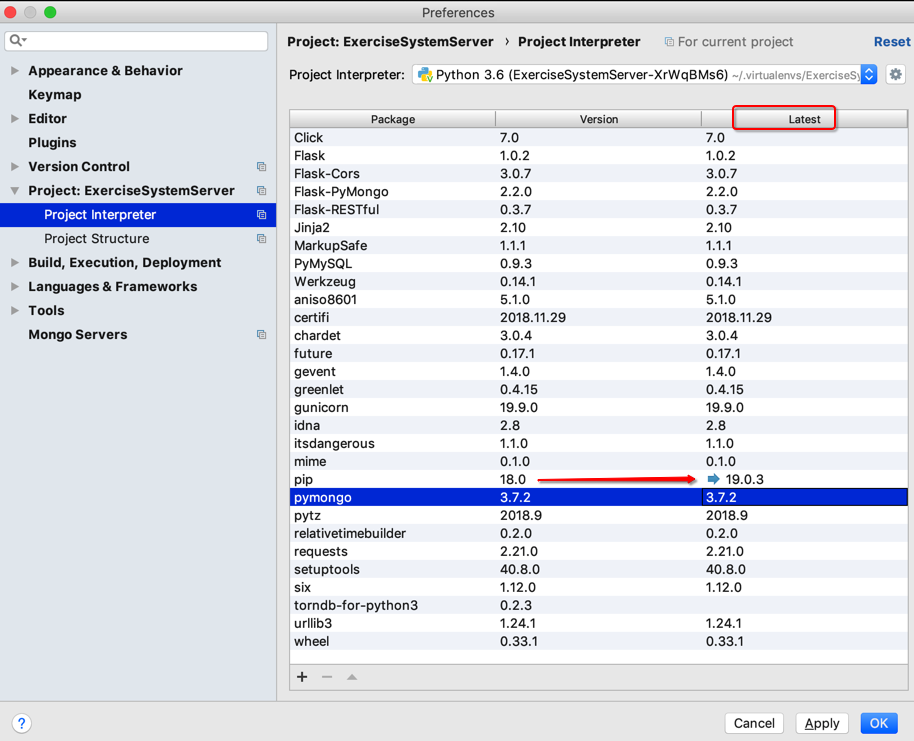Open the Project Interpreter dropdown arrows
914x741 pixels.
click(x=869, y=75)
